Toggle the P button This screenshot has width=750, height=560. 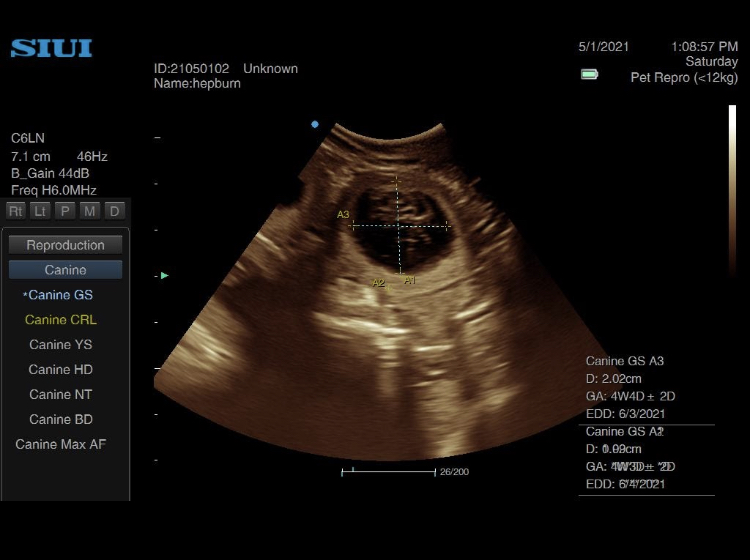pyautogui.click(x=65, y=210)
